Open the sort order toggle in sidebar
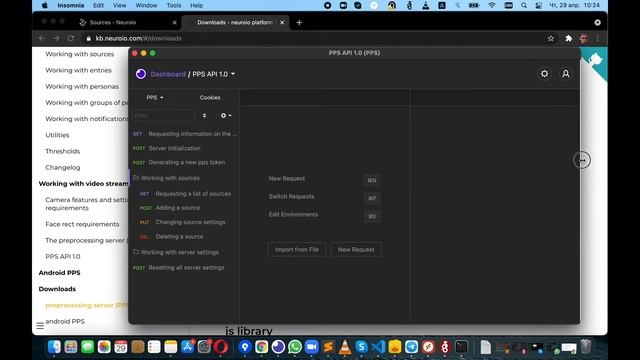Screen dimensions: 640x360 [204, 116]
